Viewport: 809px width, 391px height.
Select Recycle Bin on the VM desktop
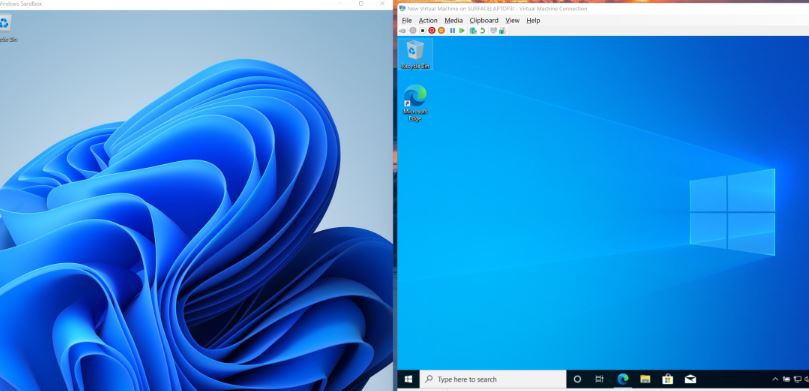click(x=415, y=55)
